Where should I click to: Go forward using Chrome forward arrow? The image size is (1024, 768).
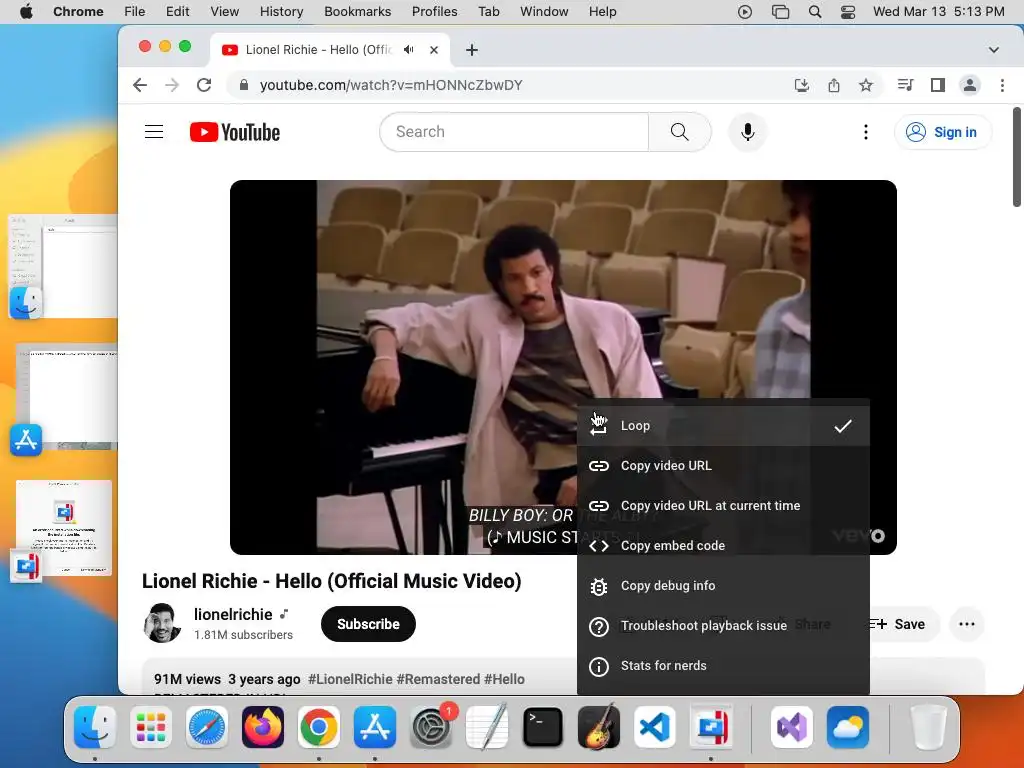tap(172, 85)
